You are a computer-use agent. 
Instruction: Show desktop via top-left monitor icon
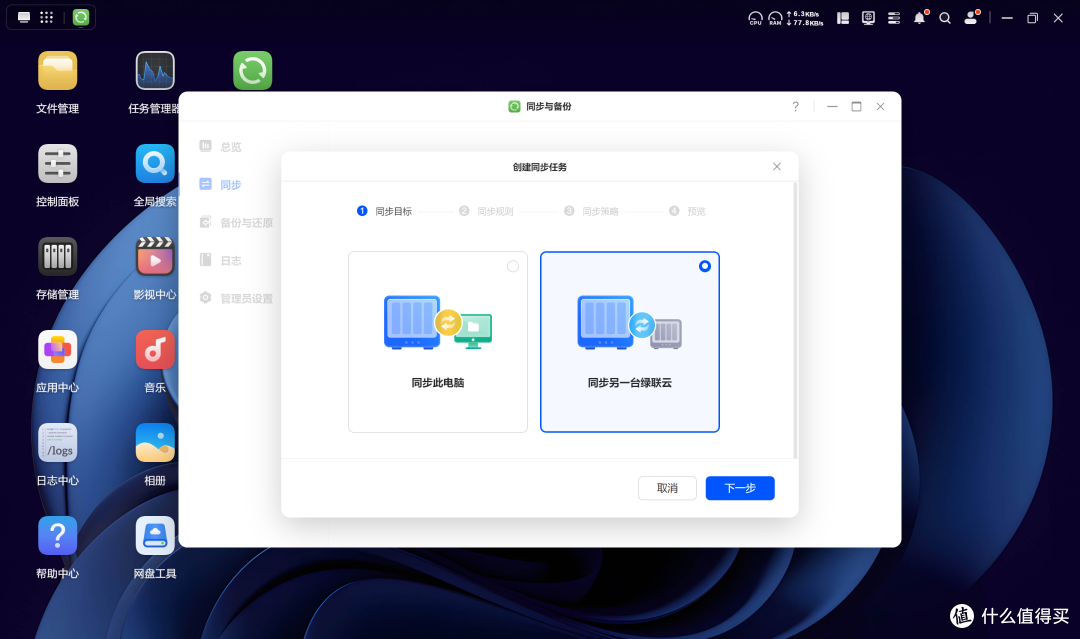24,17
